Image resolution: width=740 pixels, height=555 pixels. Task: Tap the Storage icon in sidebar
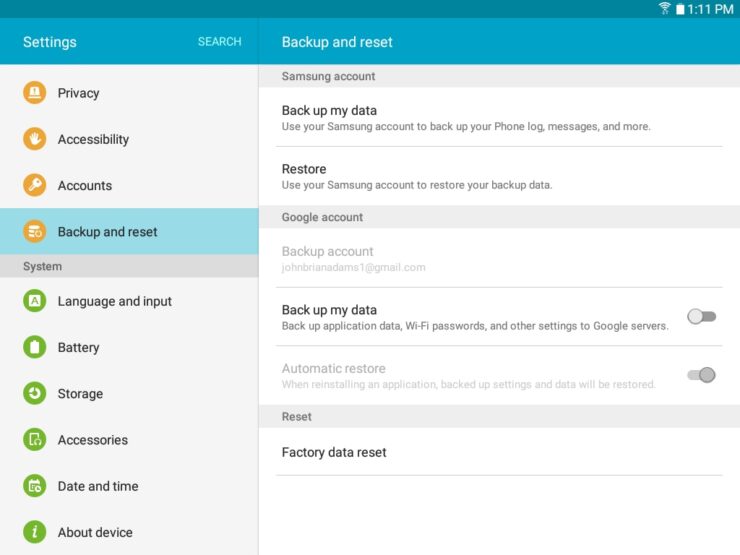click(x=34, y=393)
